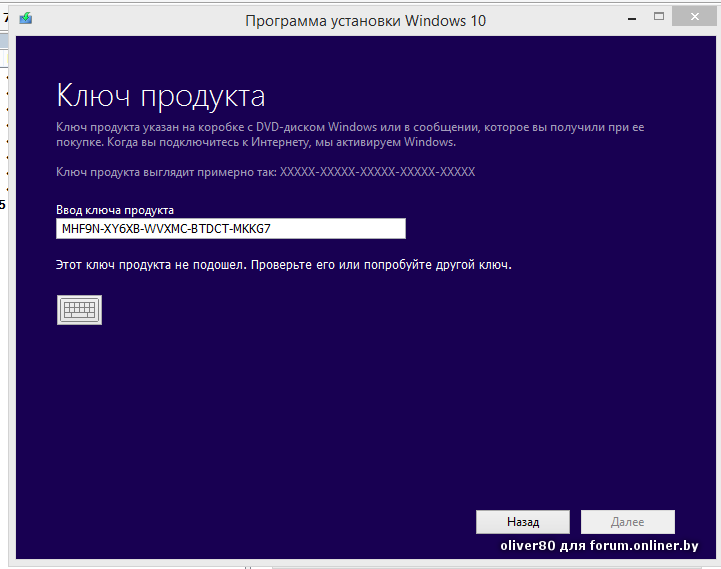Maximize the Windows 10 setup window
721x569 pixels.
pyautogui.click(x=659, y=17)
